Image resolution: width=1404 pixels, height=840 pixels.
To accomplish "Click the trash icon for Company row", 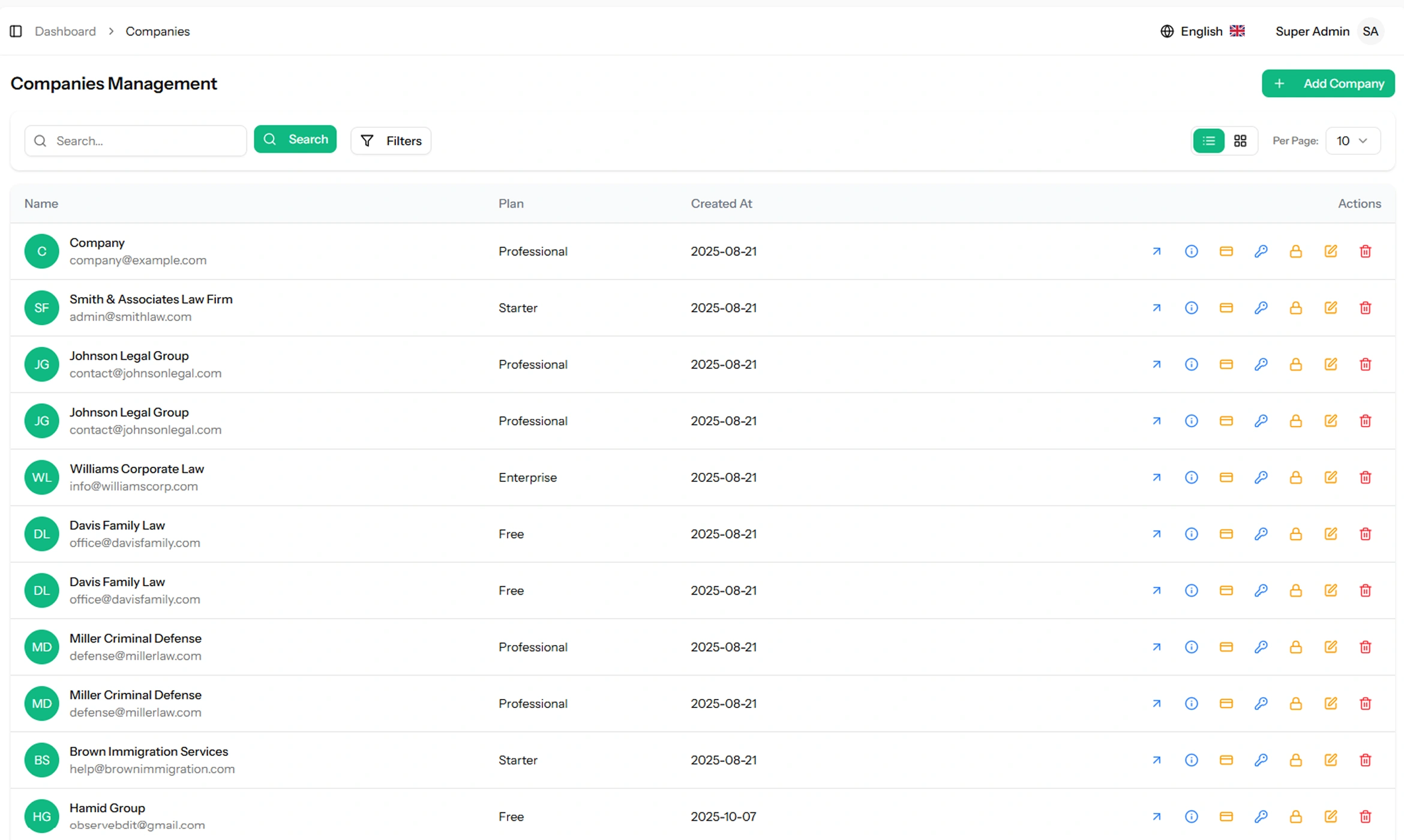I will pos(1366,251).
